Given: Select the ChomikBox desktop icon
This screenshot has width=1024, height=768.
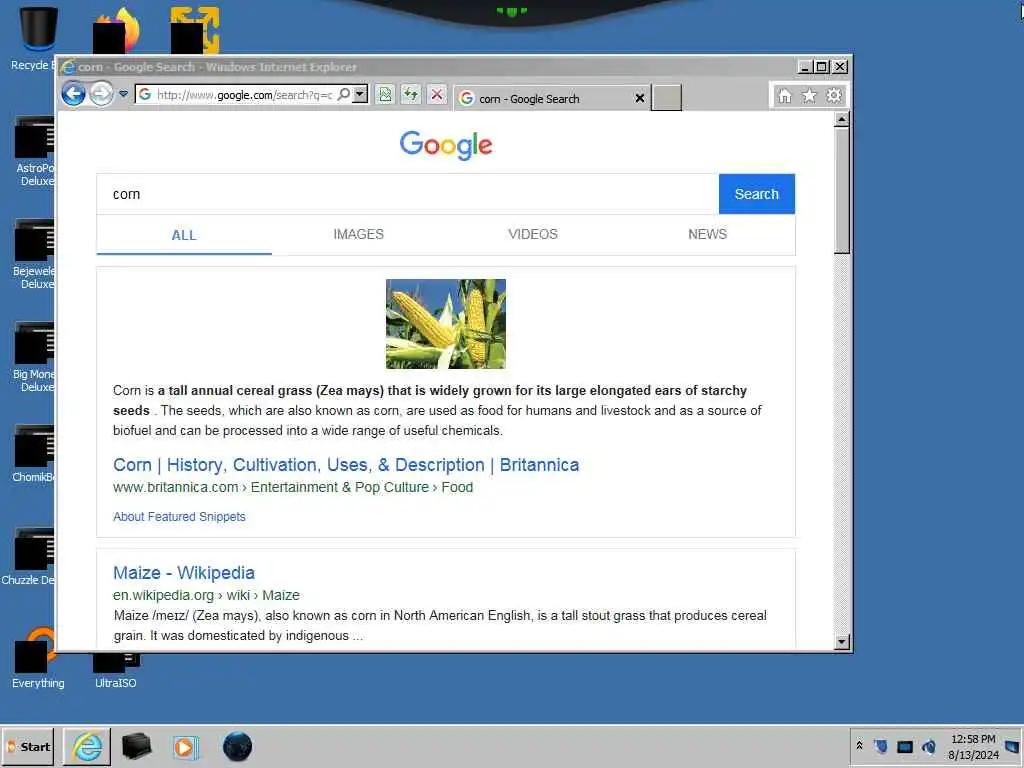Looking at the screenshot, I should point(34,454).
